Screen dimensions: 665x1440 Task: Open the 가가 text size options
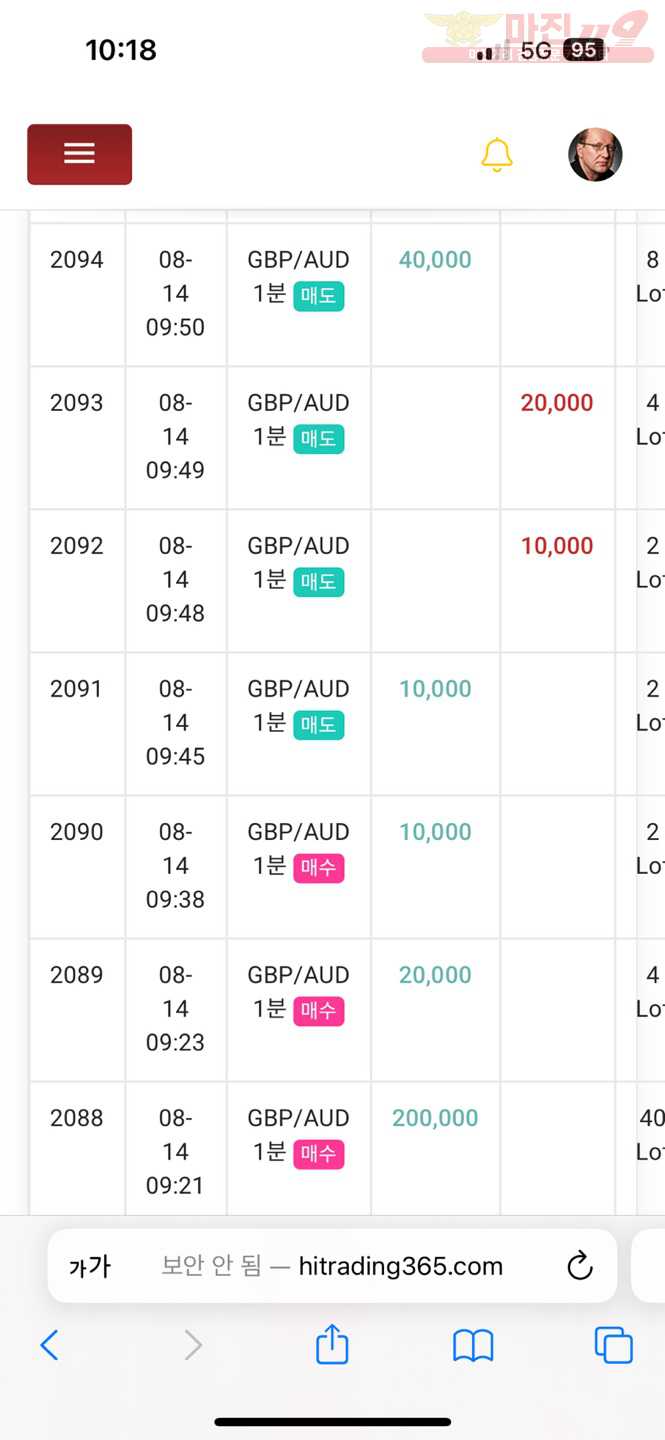pos(89,1267)
